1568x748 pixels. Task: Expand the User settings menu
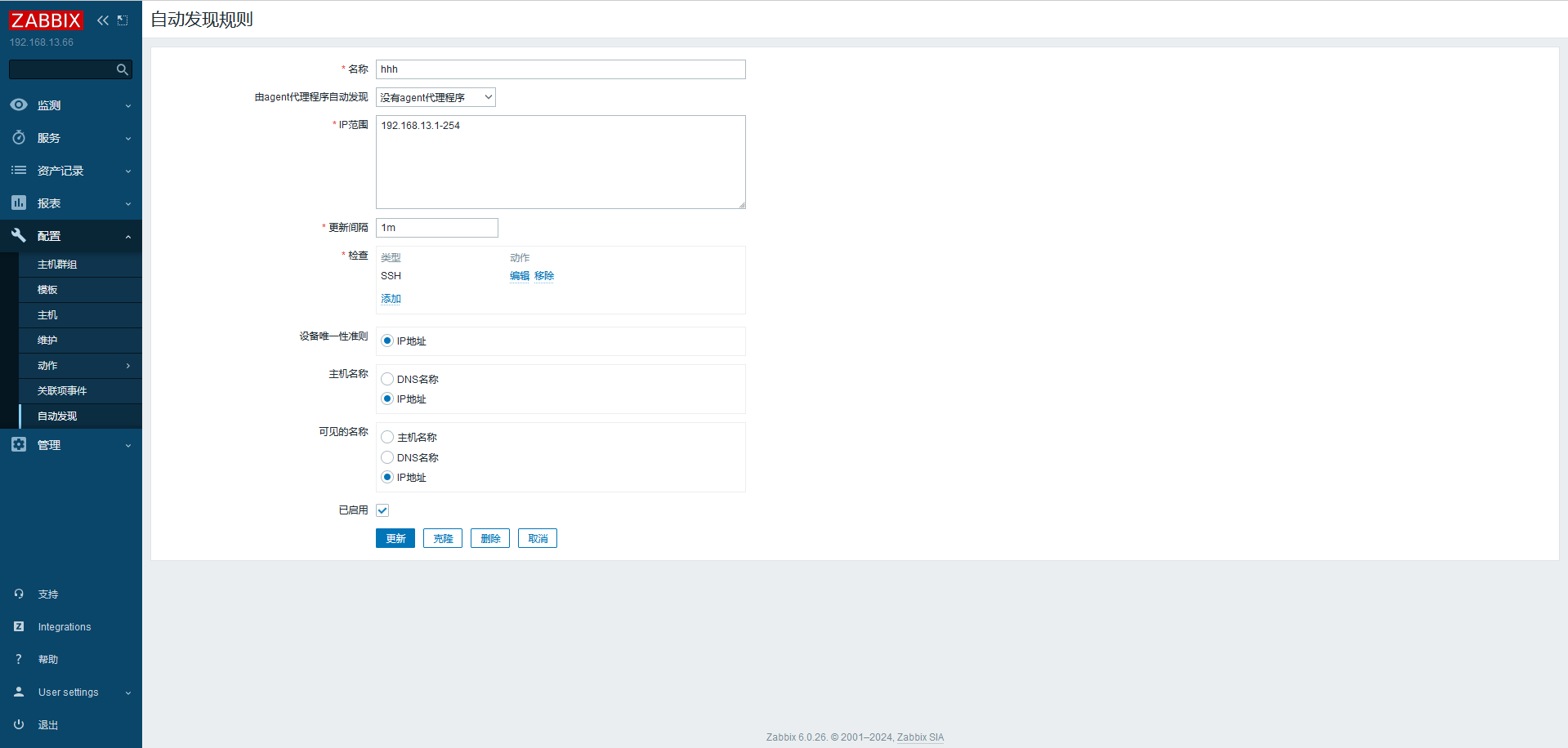(70, 692)
